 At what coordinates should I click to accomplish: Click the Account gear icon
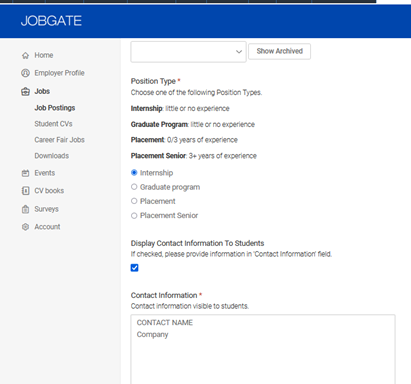pyautogui.click(x=25, y=227)
